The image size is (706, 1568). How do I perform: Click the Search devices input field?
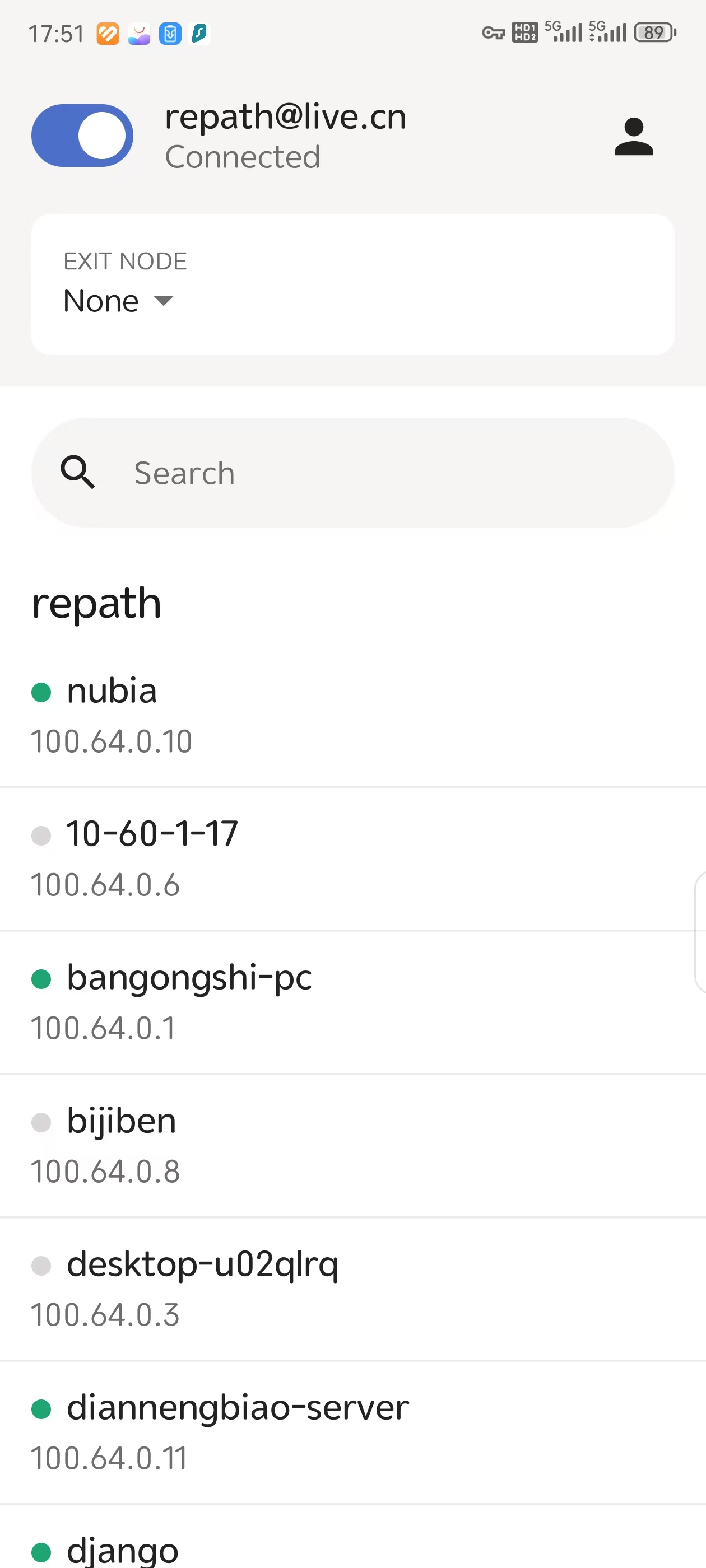pos(390,472)
